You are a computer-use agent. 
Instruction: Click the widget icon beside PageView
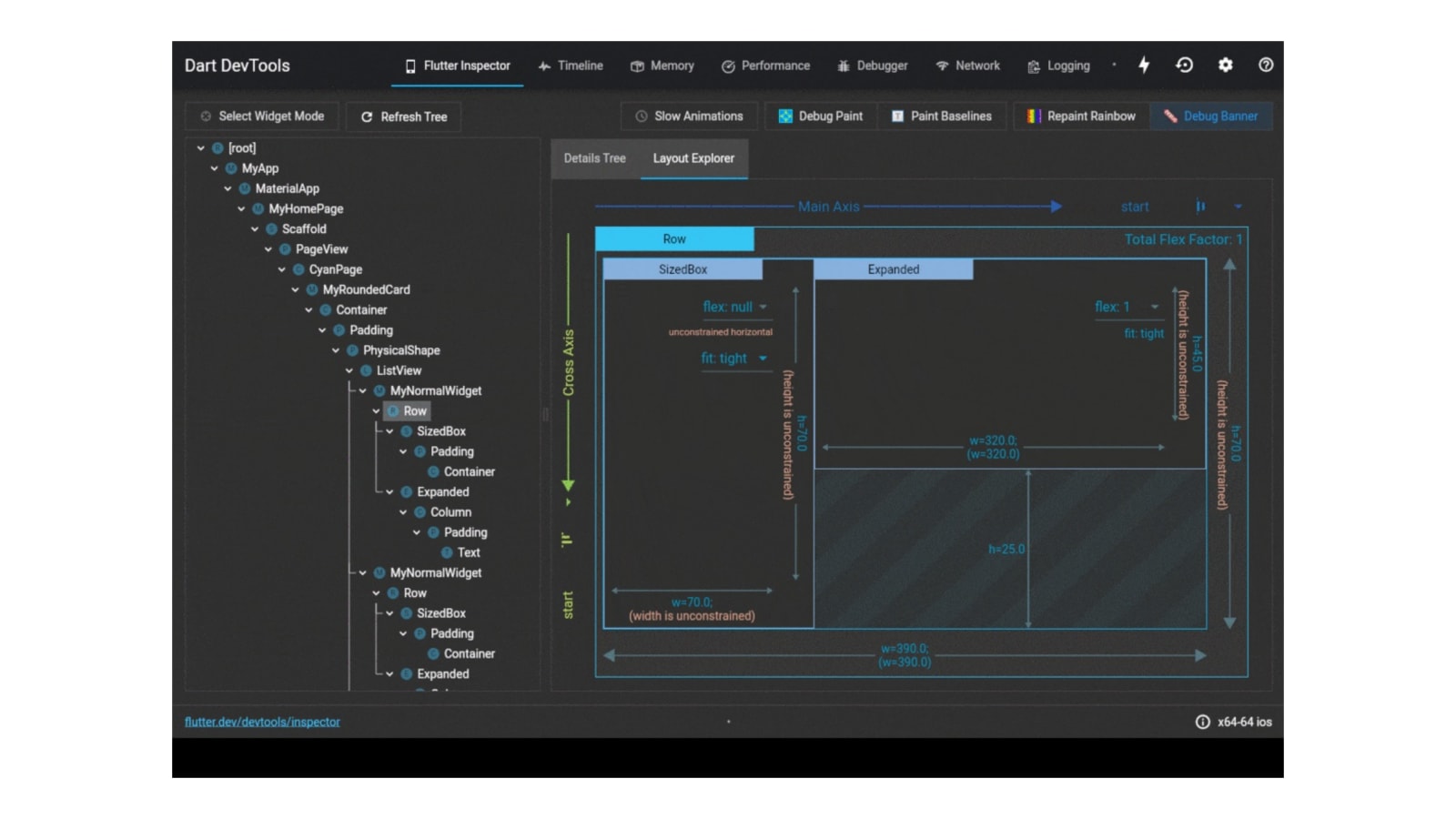285,249
